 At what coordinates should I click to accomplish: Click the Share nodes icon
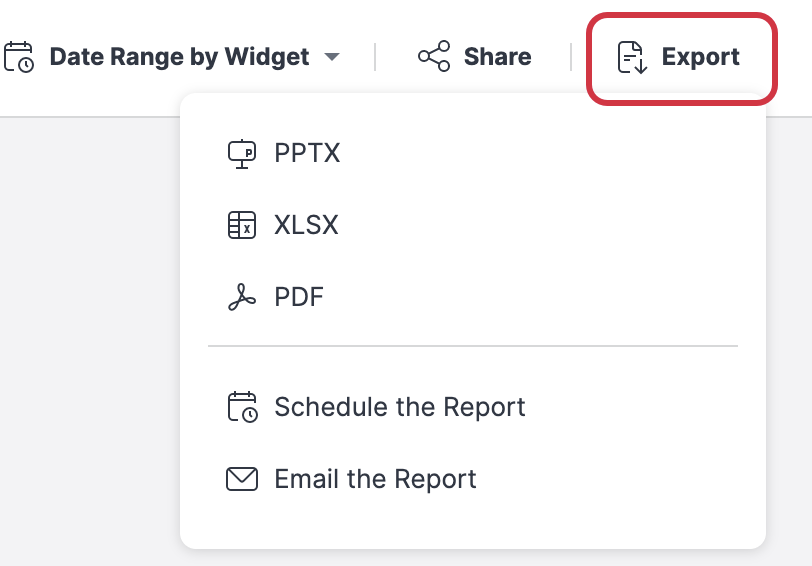(x=434, y=57)
